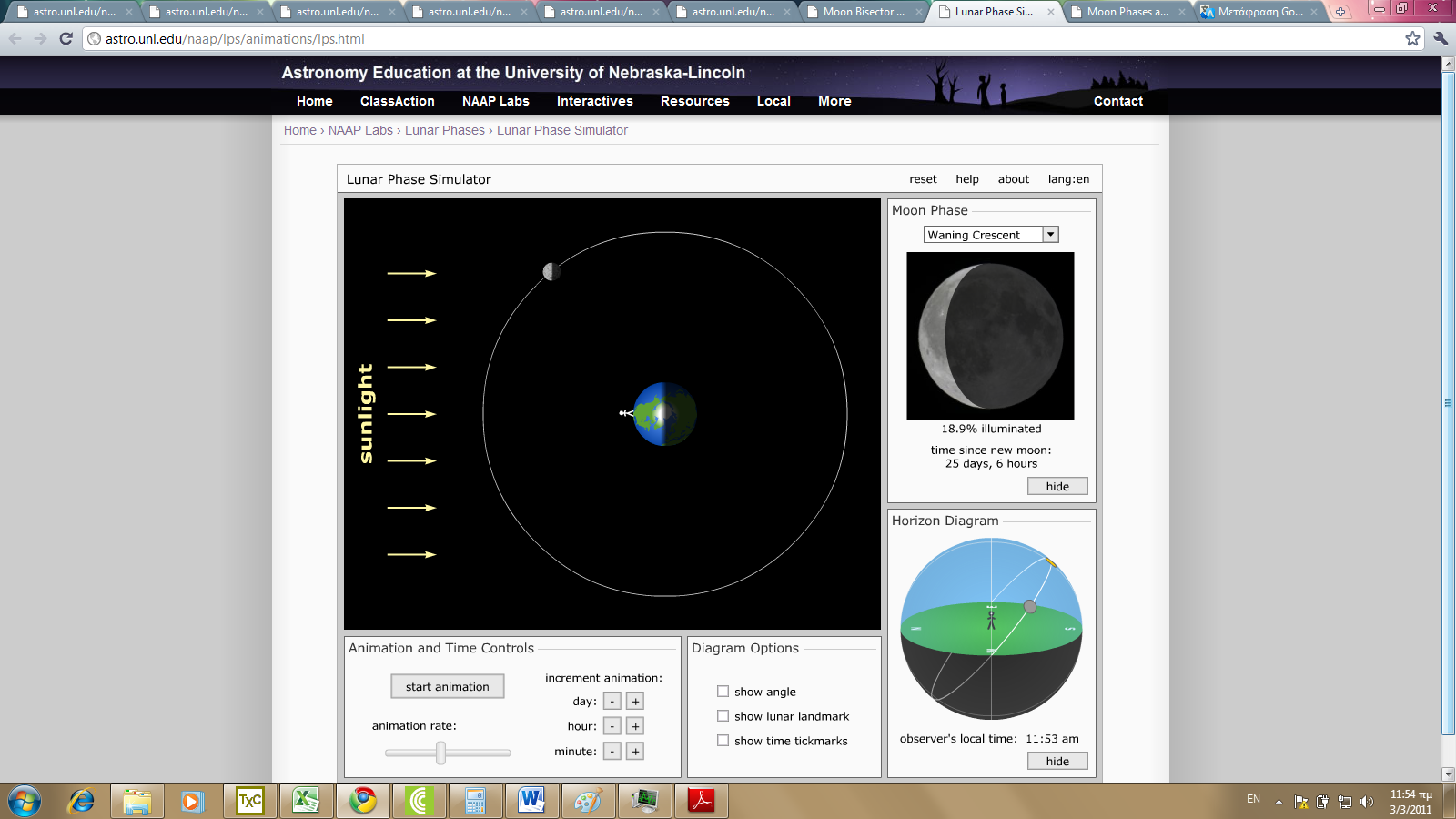The width and height of the screenshot is (1456, 819).
Task: Switch to the Moon Bisector tab
Action: coord(863,12)
